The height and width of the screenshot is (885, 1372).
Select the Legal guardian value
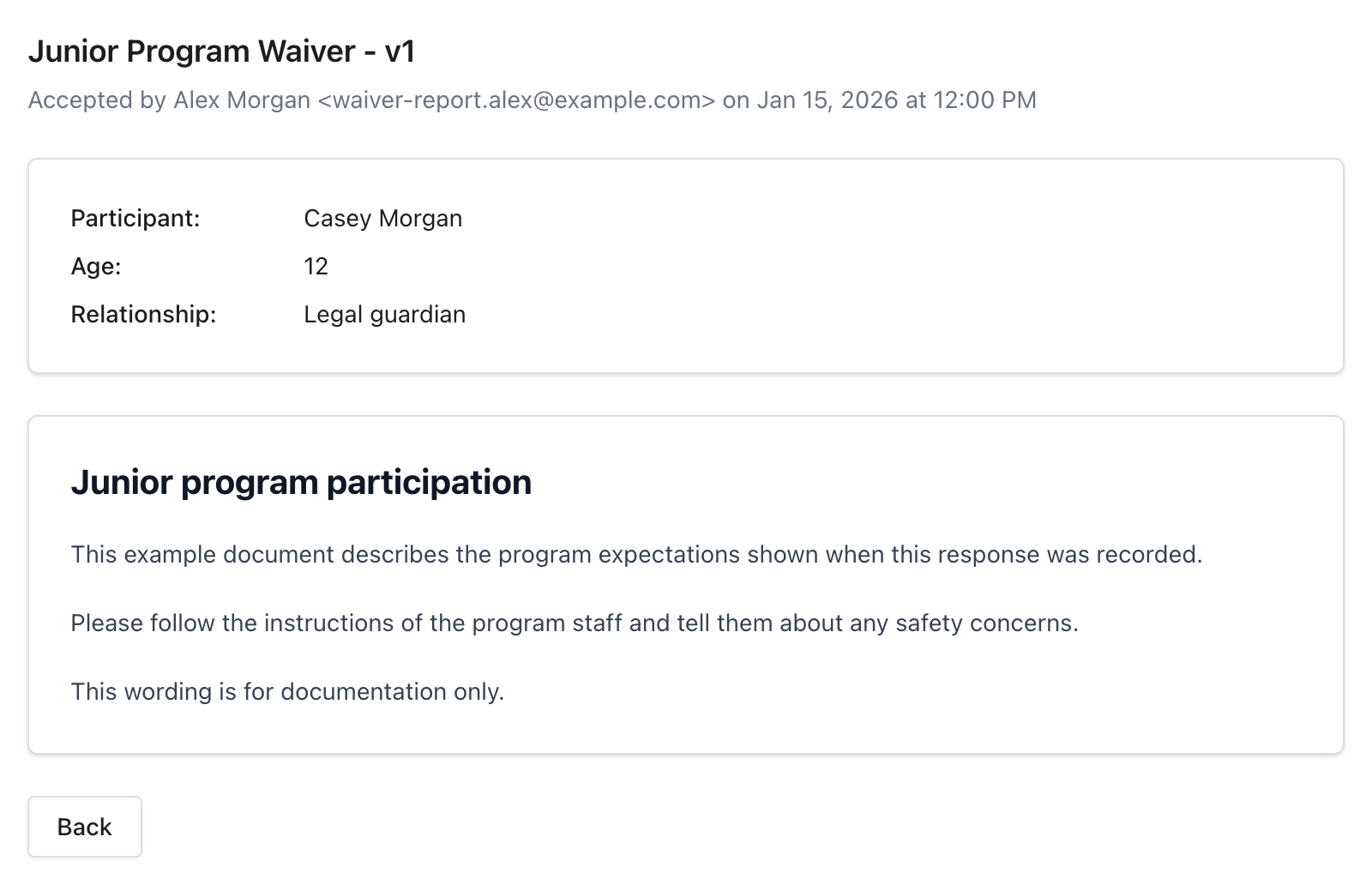coord(385,315)
